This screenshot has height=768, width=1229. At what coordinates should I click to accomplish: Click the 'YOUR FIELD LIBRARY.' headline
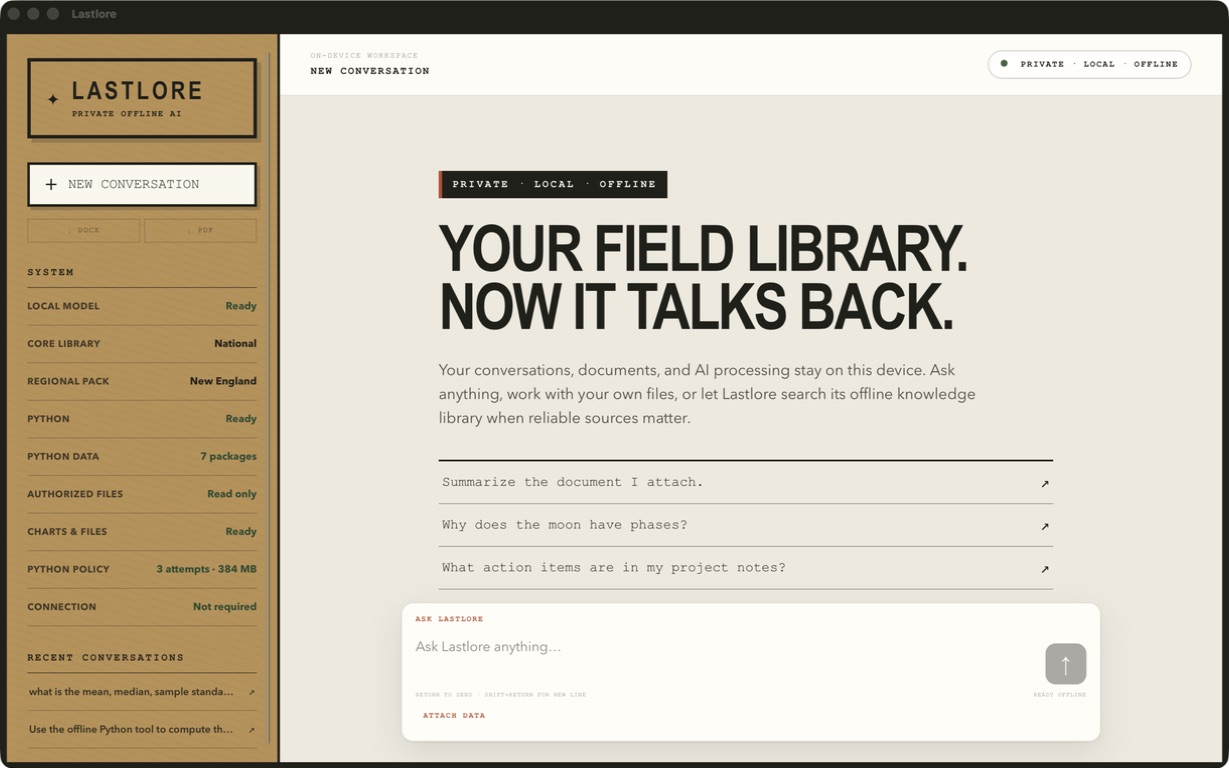point(703,249)
